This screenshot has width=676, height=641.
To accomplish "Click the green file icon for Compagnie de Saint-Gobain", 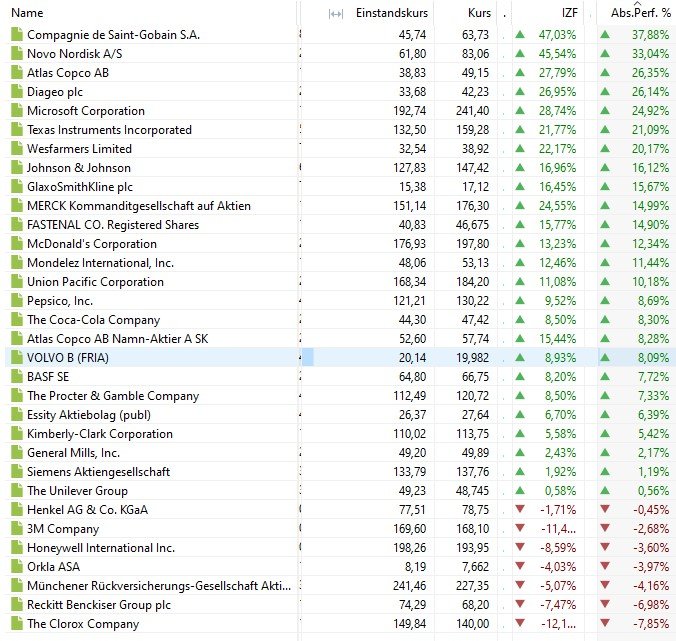I will click(x=17, y=34).
